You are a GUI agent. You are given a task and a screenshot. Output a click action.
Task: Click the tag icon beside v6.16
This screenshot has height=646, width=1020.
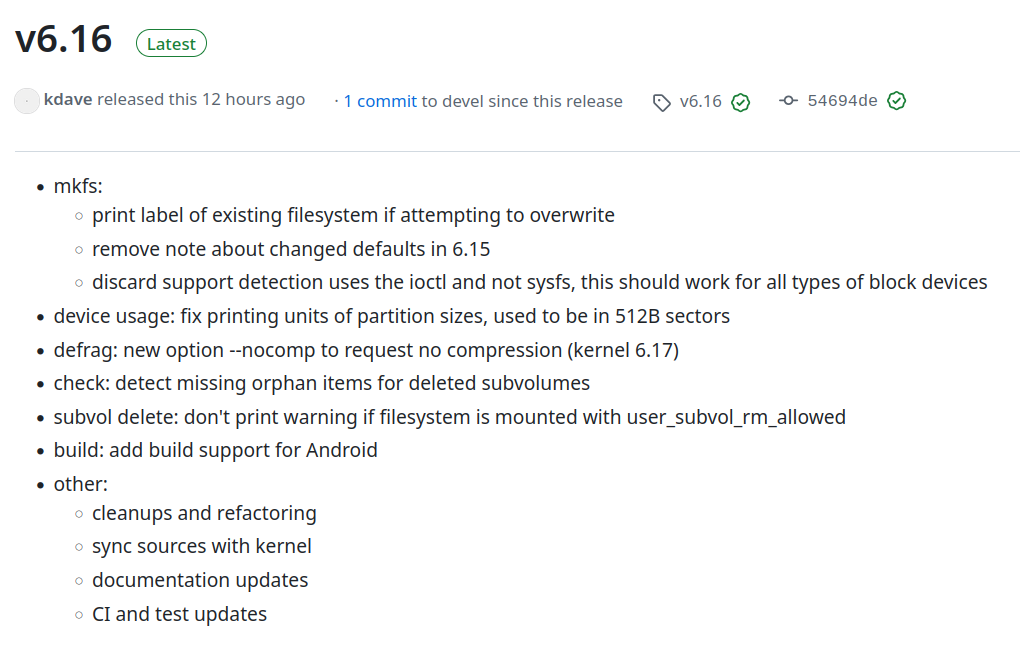tap(662, 103)
